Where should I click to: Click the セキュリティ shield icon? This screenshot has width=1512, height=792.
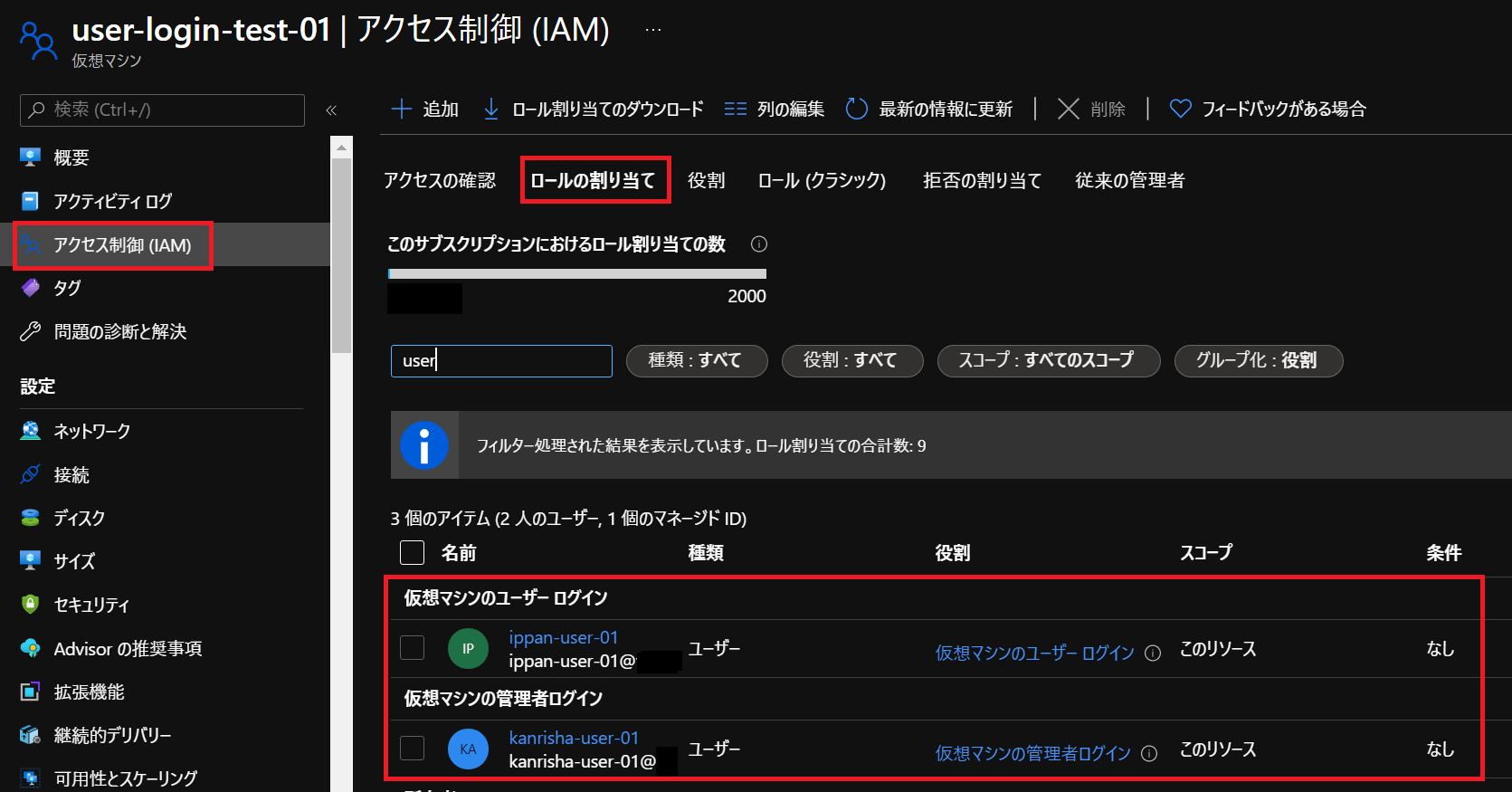point(30,605)
